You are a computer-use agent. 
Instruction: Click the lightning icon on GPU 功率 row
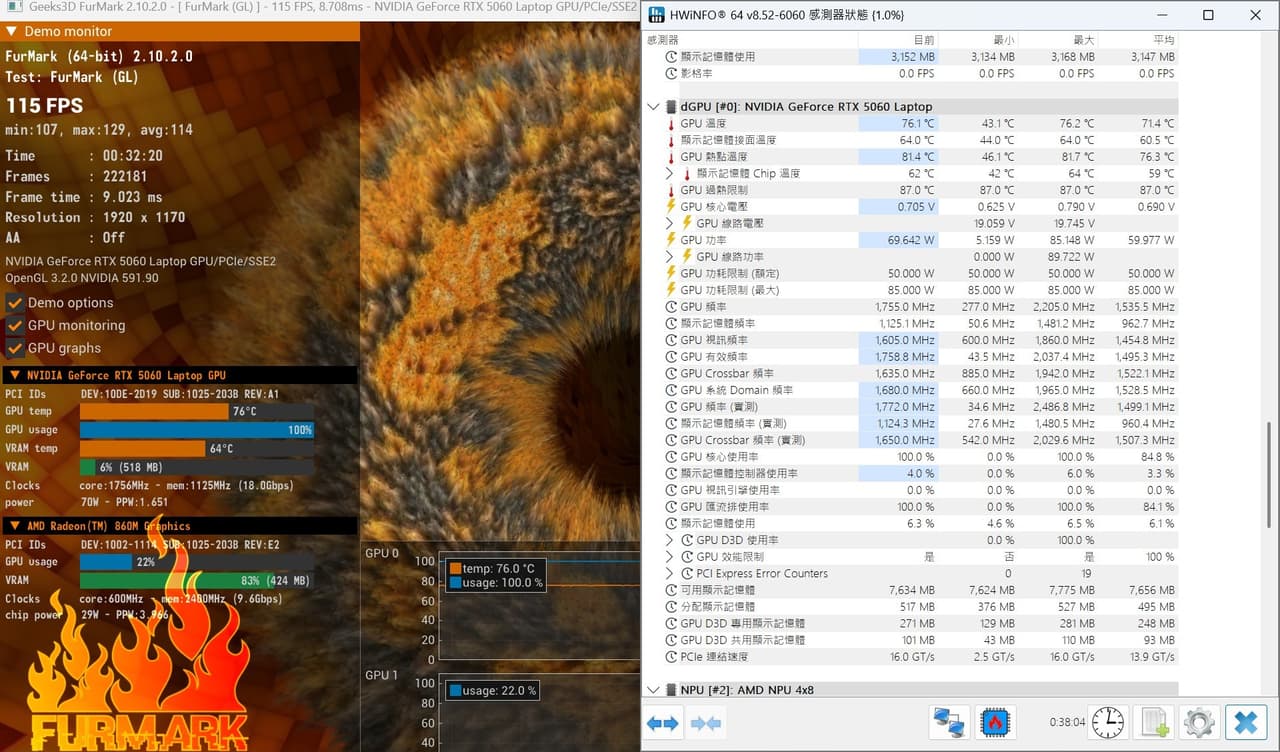672,240
